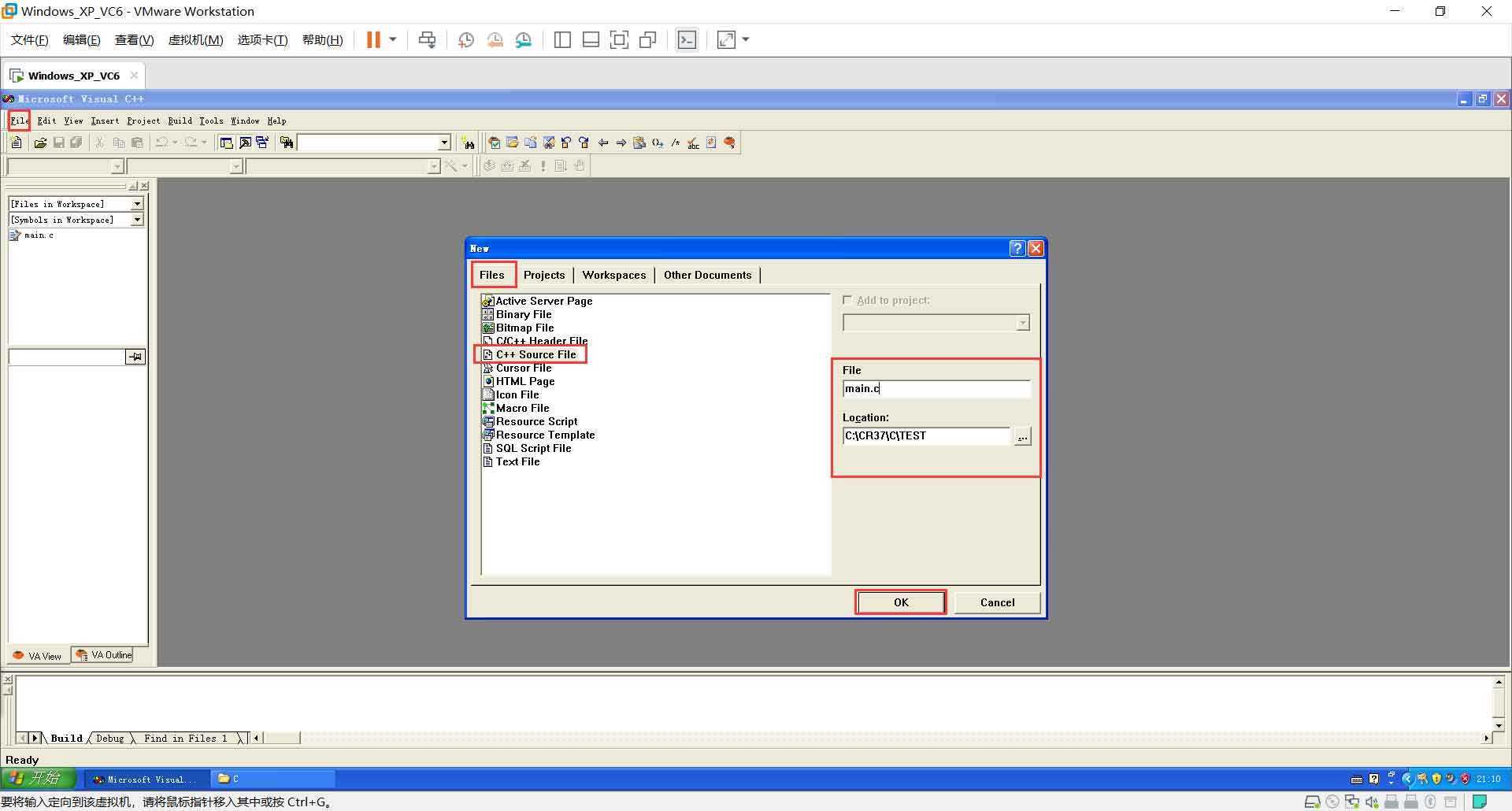This screenshot has height=811, width=1512.
Task: Click VMware full screen mode icon
Action: click(619, 39)
